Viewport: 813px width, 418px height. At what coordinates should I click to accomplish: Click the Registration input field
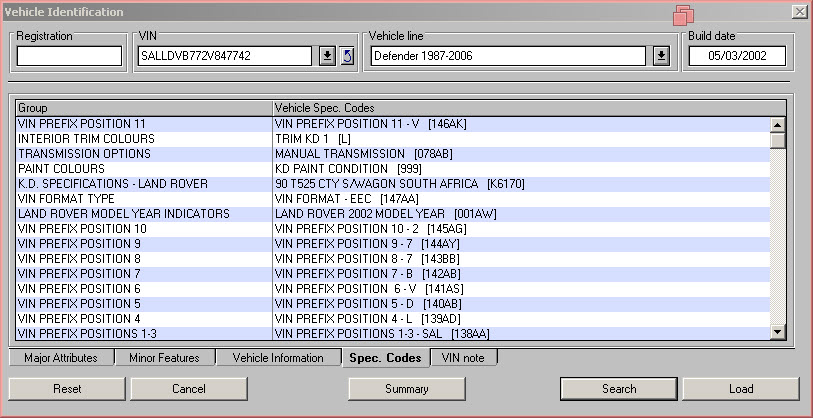[x=69, y=56]
